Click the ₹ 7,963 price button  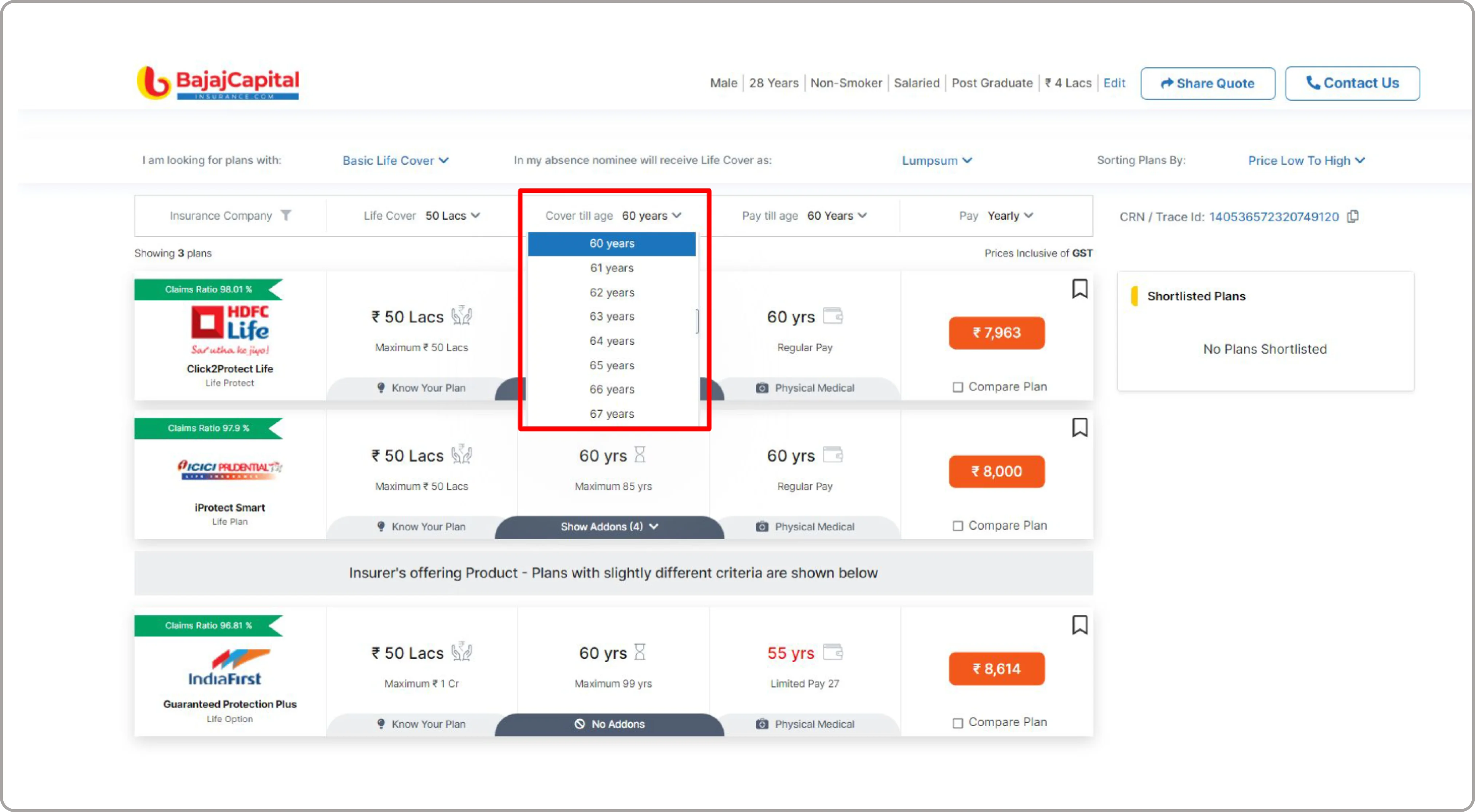pos(996,333)
